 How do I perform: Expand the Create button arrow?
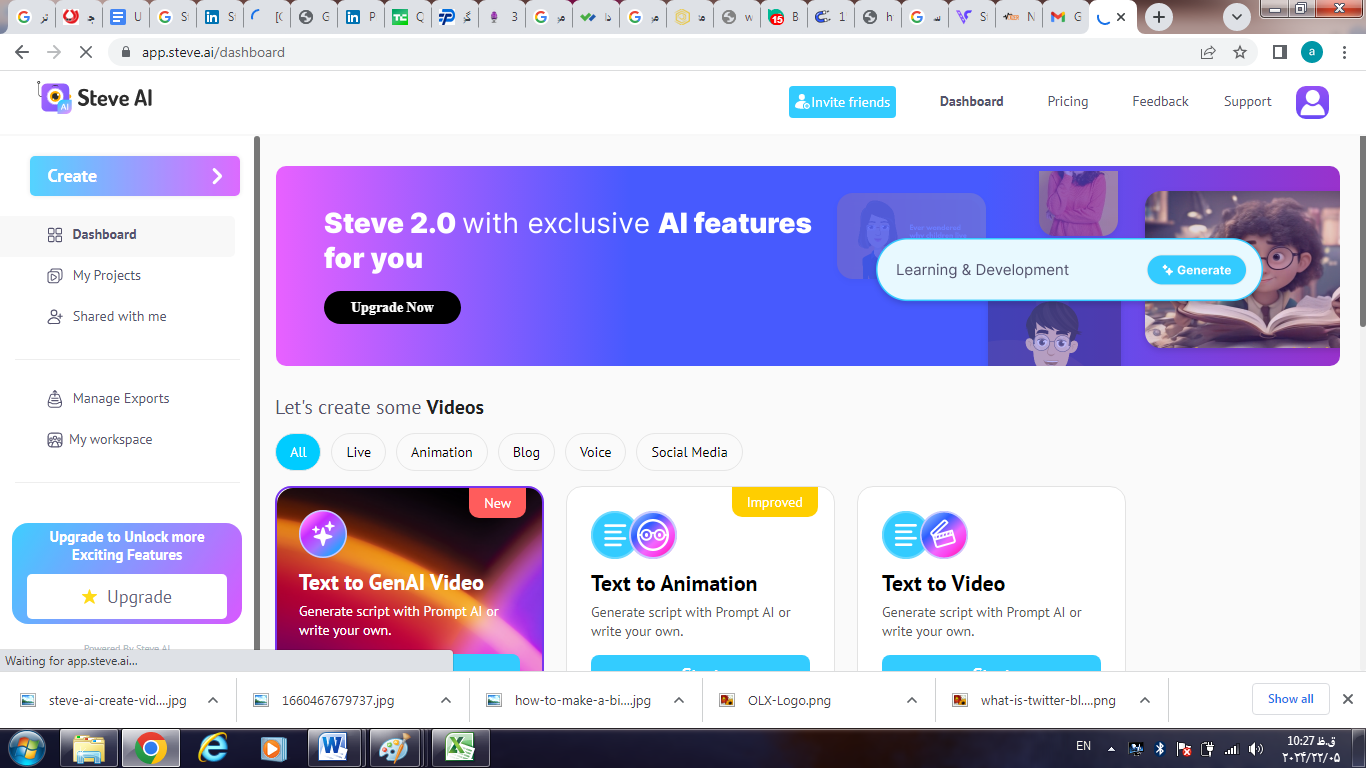(x=217, y=176)
